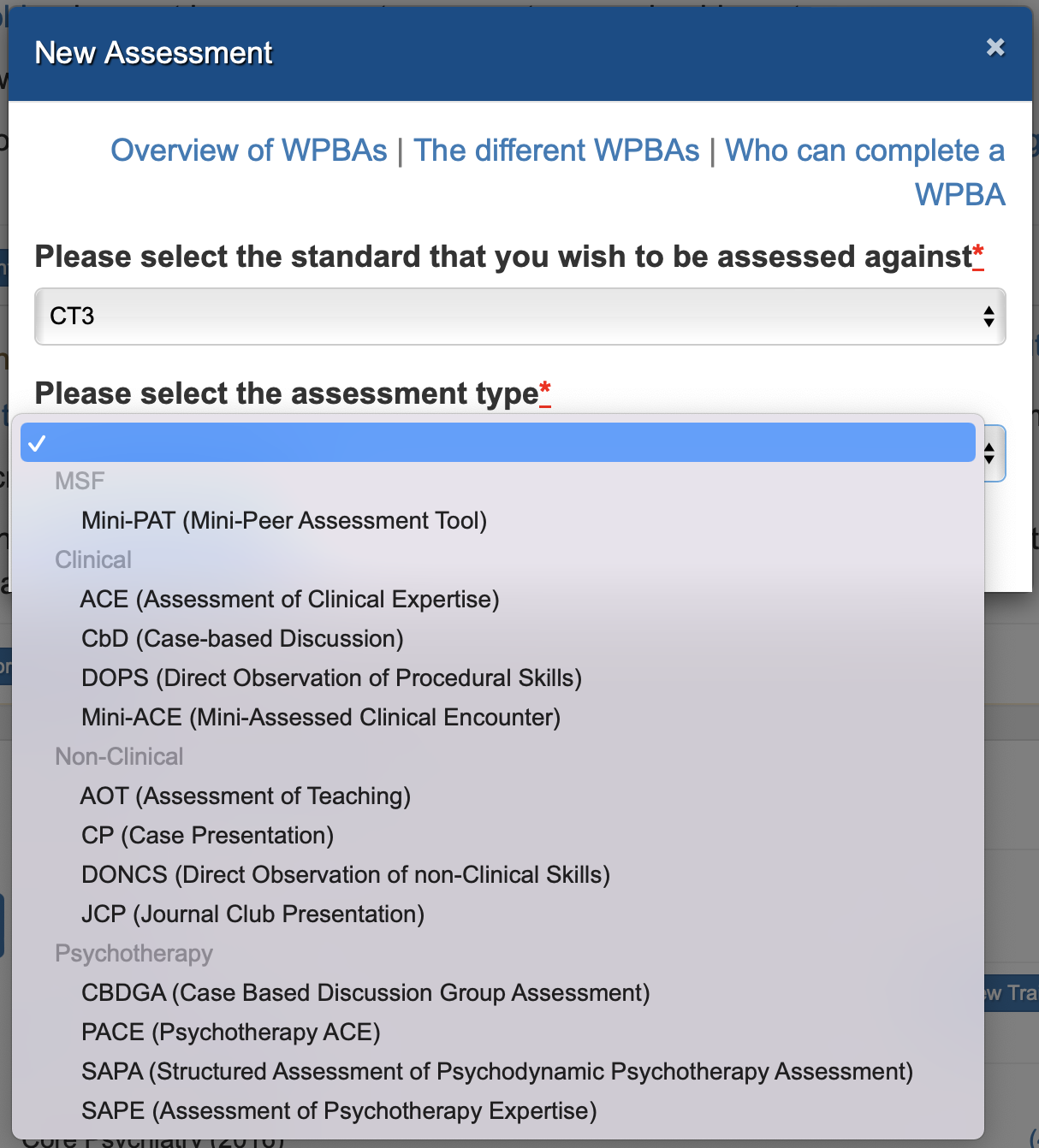
Task: Choose Mini-PAT (Mini-Peer Assessment Tool)
Action: pyautogui.click(x=283, y=520)
